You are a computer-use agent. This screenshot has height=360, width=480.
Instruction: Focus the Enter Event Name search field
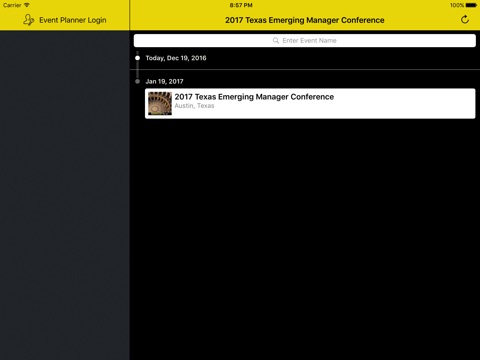point(305,41)
